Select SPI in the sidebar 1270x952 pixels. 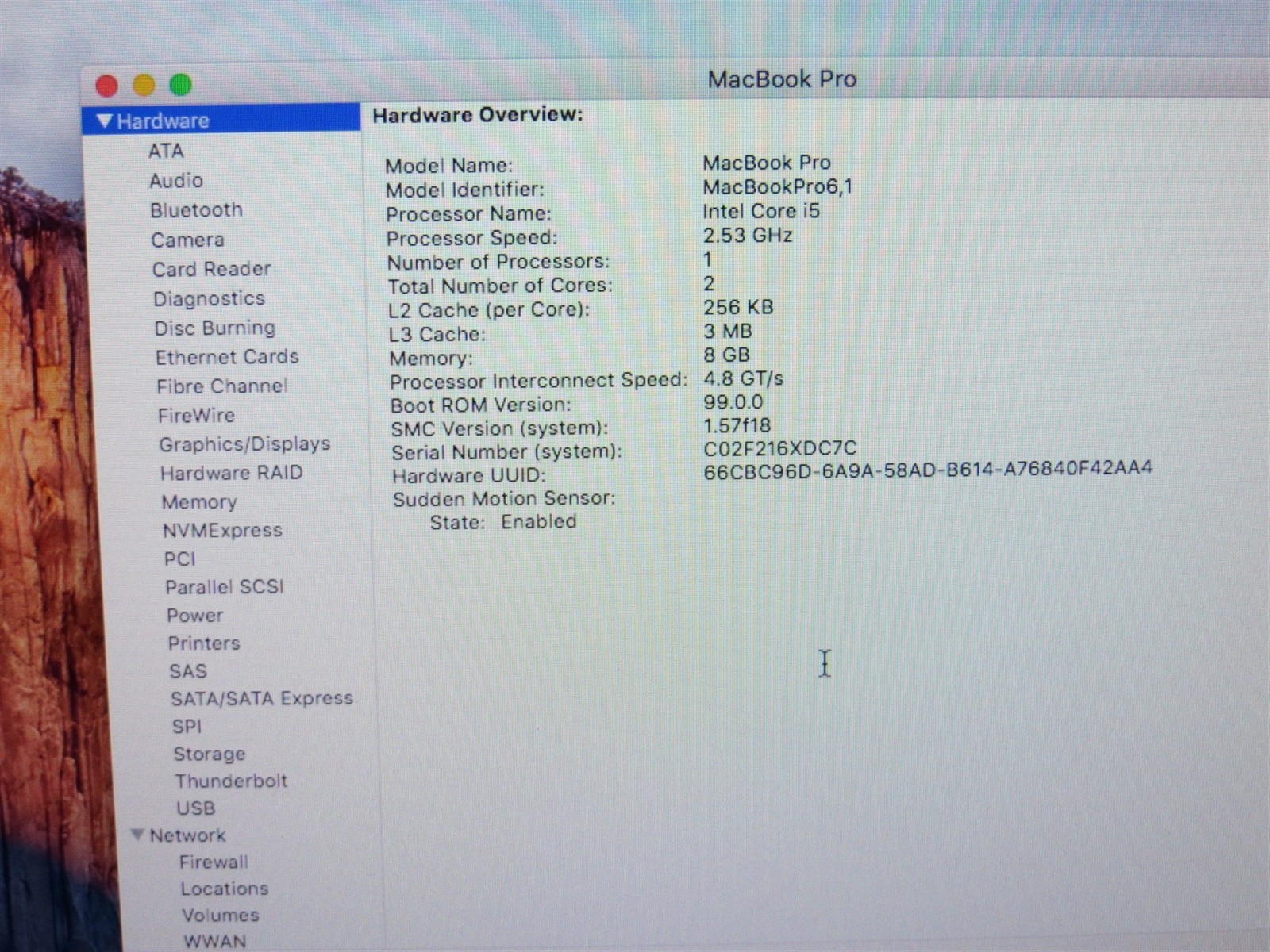coord(187,726)
